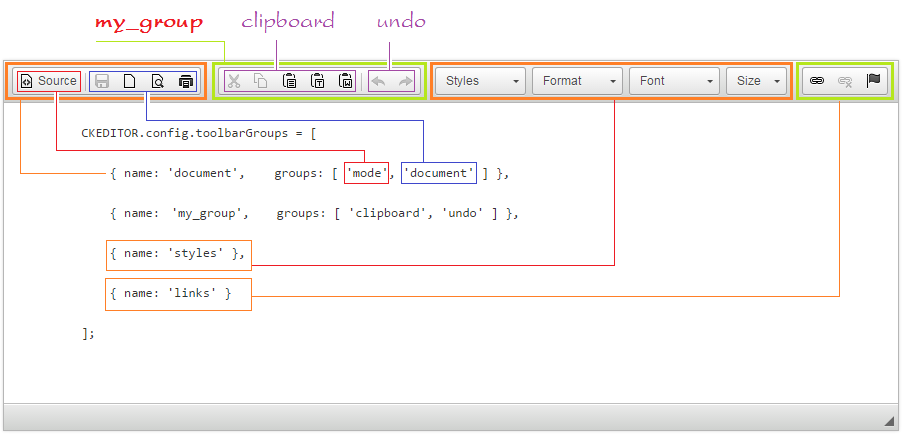Viewport: 904px width, 435px height.
Task: Click the Print icon
Action: click(185, 81)
